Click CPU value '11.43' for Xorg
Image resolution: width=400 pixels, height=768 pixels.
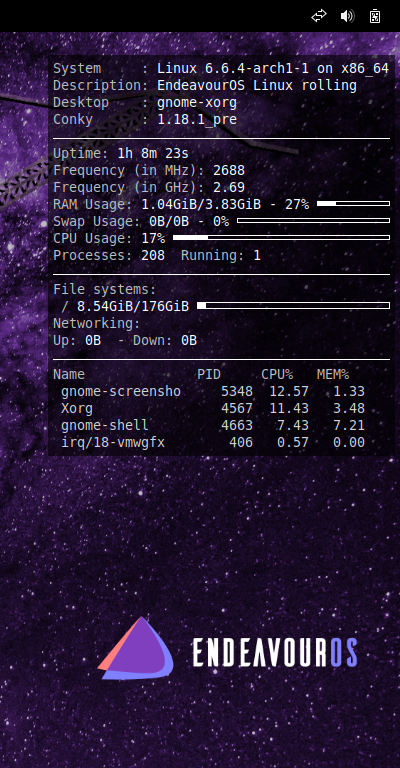(289, 408)
